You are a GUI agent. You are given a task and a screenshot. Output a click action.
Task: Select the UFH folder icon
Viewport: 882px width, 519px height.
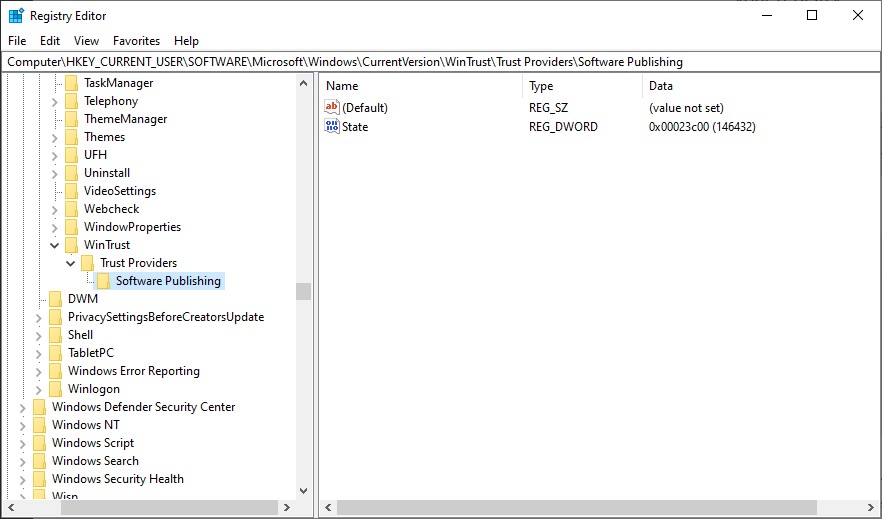pos(71,155)
